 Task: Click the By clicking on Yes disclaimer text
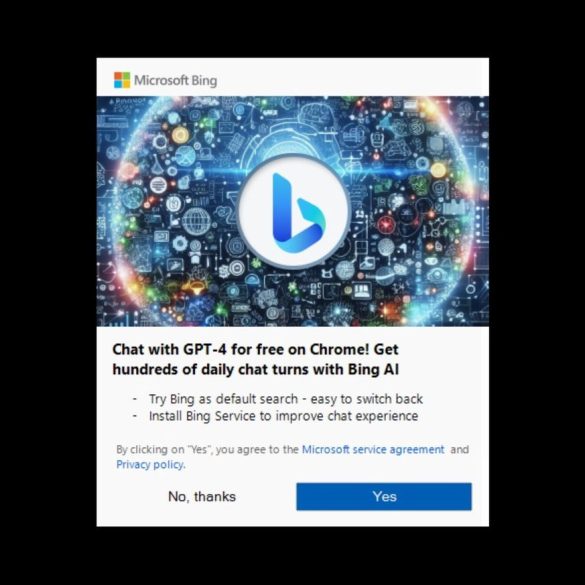click(207, 449)
